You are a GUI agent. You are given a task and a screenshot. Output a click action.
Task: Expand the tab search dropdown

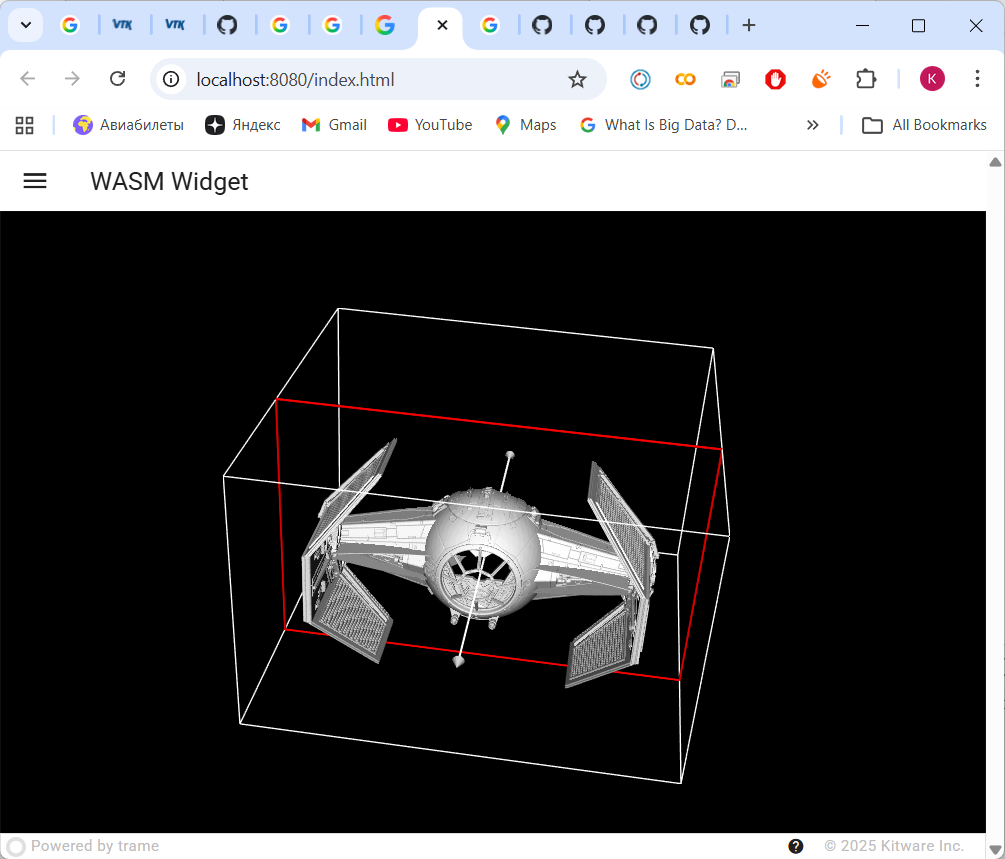coord(26,25)
